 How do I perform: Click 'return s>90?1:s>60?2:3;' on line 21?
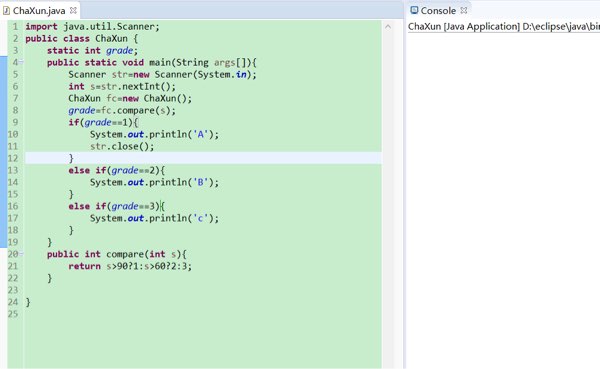(x=130, y=266)
